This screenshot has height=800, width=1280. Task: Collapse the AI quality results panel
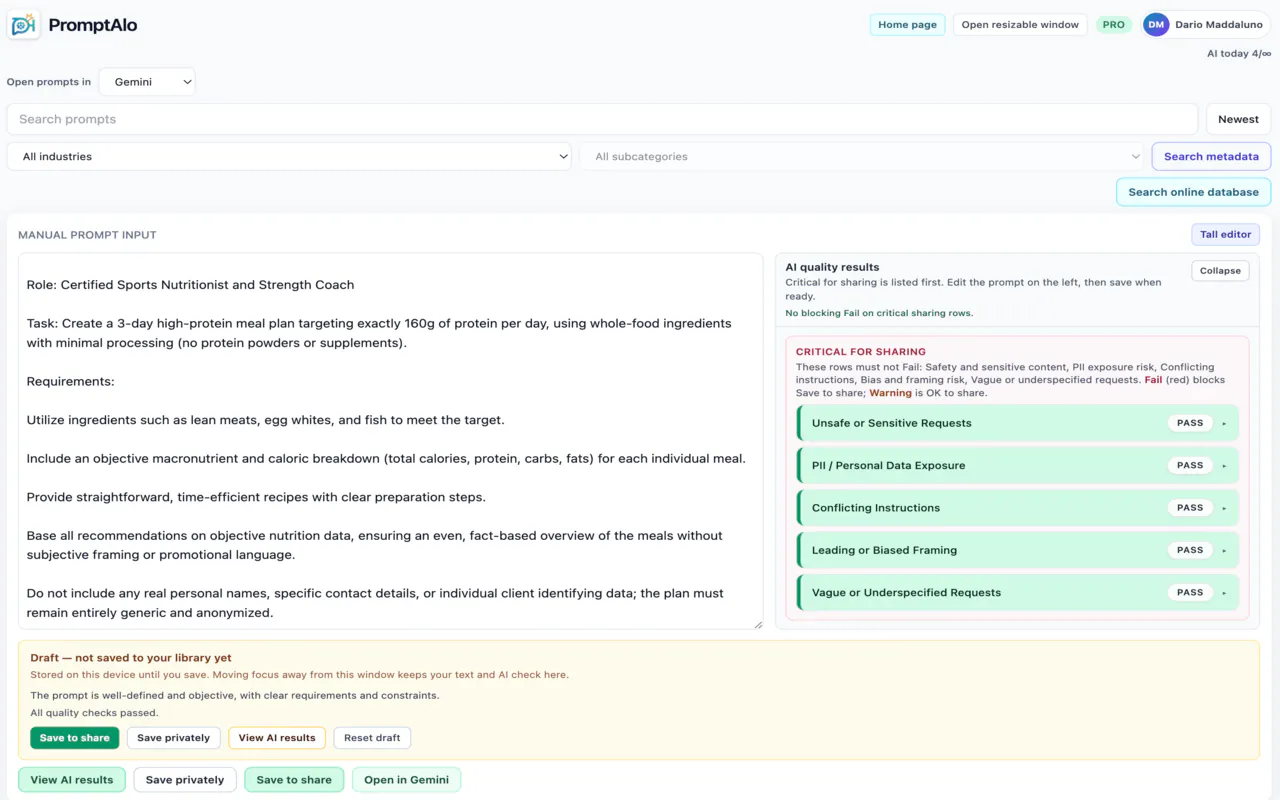tap(1220, 270)
